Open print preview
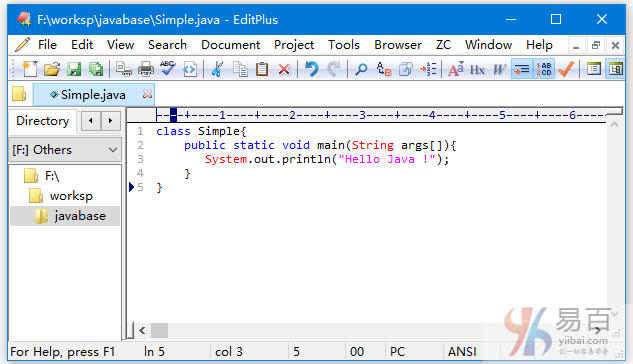 click(x=124, y=69)
